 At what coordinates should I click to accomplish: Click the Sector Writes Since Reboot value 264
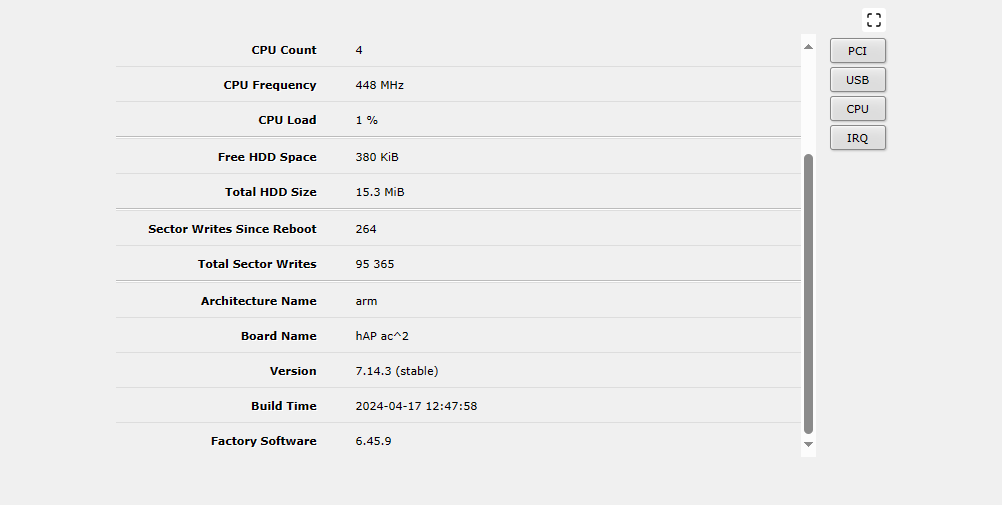coord(366,229)
